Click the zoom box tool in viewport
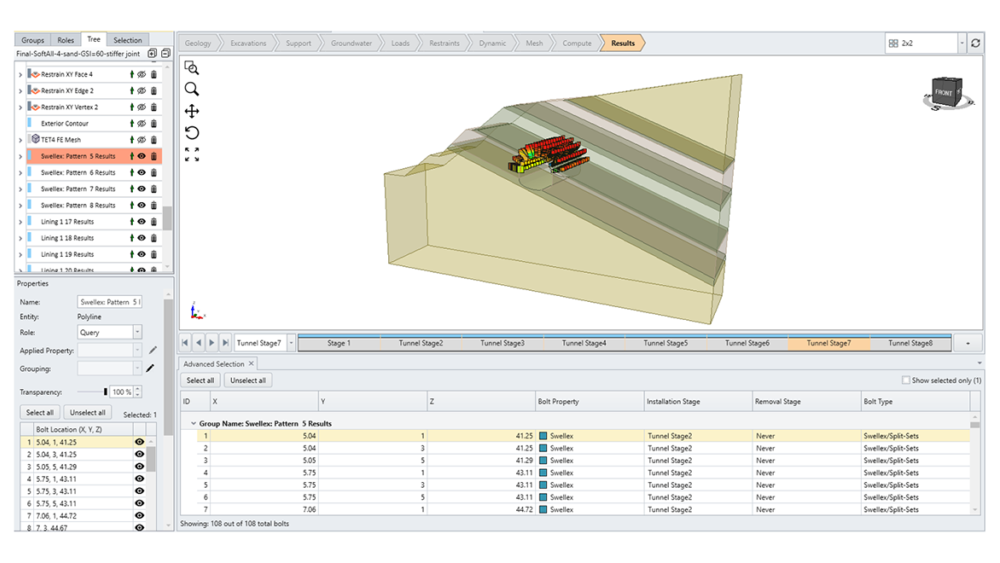 pyautogui.click(x=191, y=68)
